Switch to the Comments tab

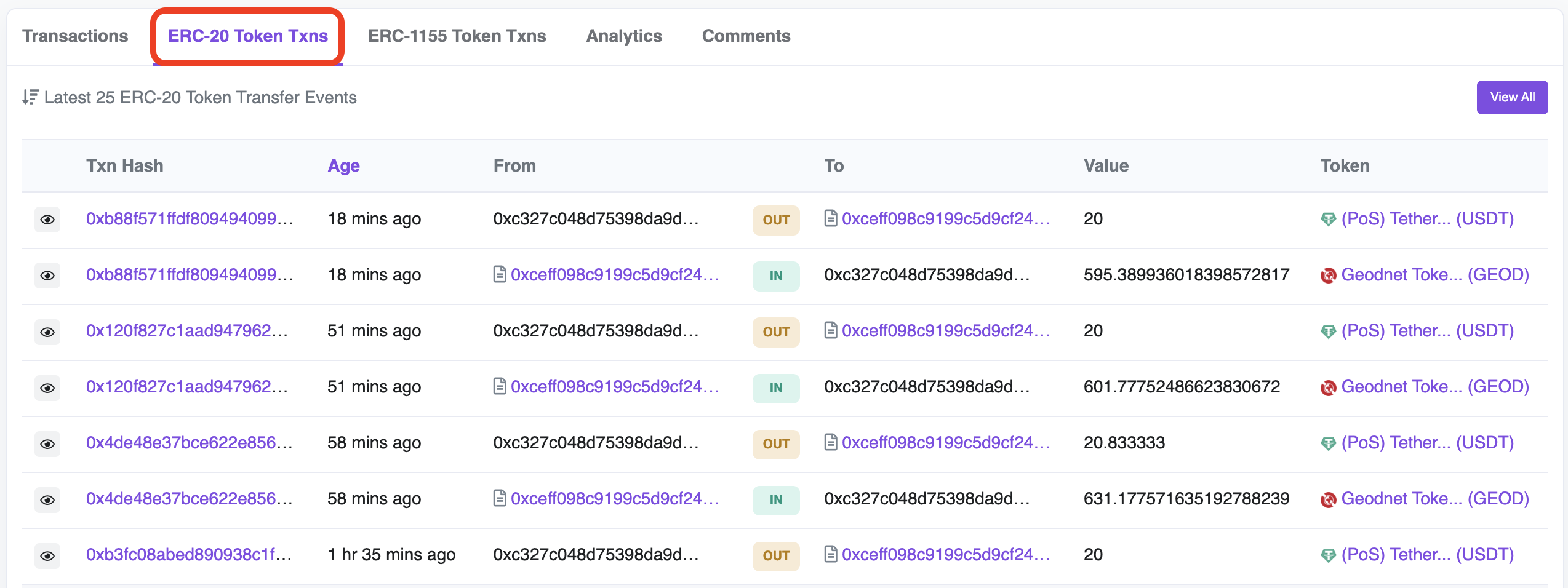click(x=746, y=36)
